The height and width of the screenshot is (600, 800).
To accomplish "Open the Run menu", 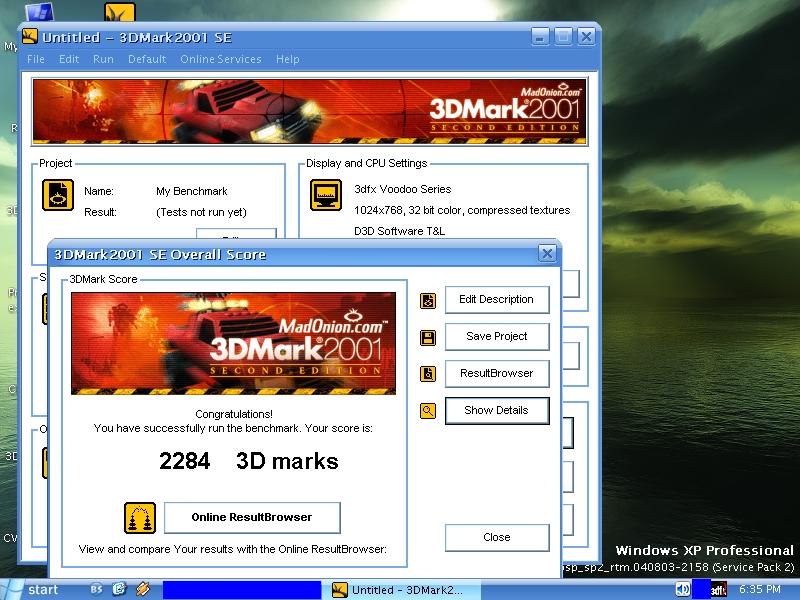I will 103,59.
